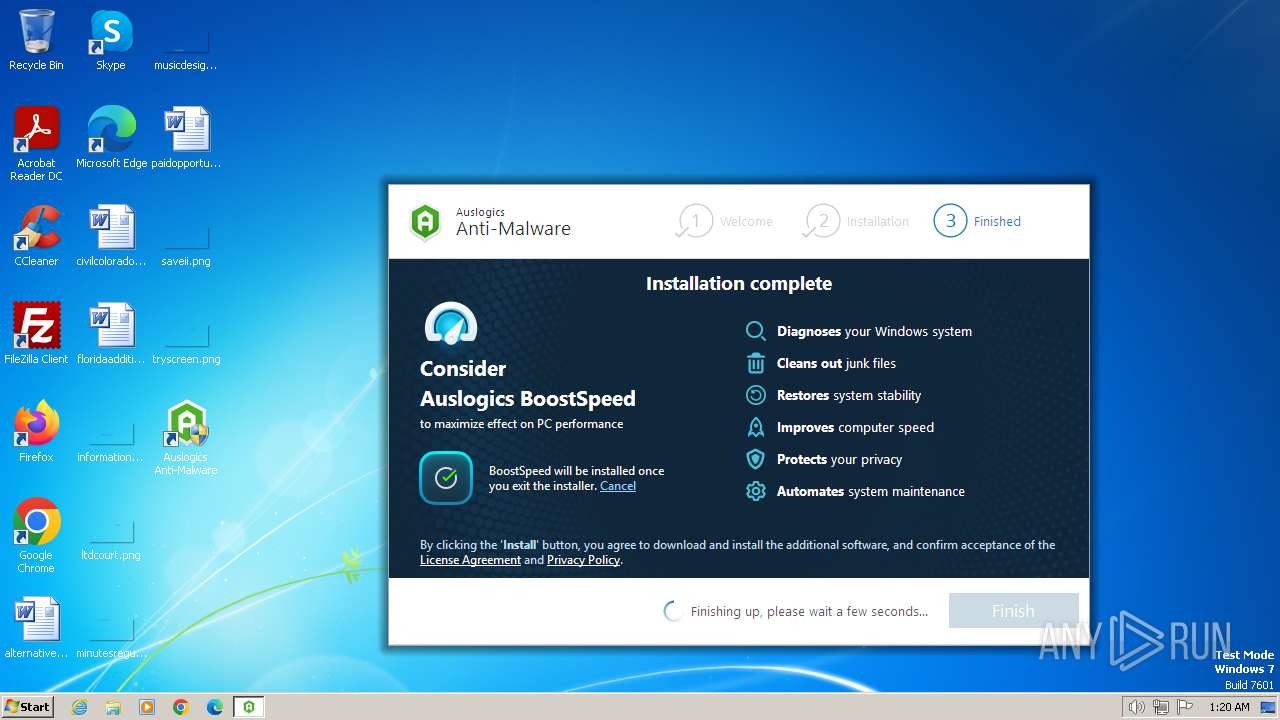Image resolution: width=1280 pixels, height=720 pixels.
Task: Open the FileZilla Client desktop shortcut
Action: click(x=36, y=334)
